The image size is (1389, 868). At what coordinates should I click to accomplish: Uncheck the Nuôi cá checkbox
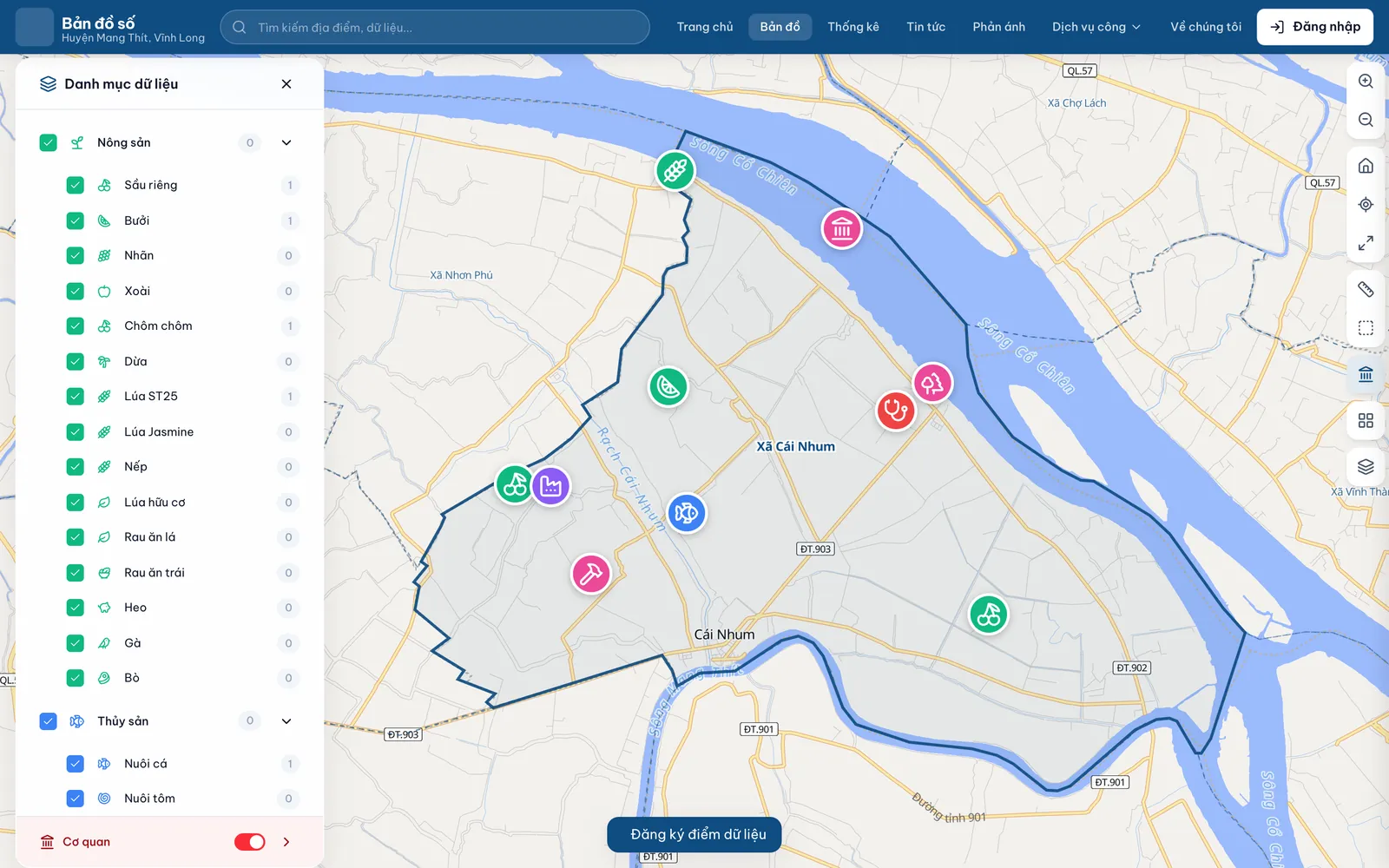pos(76,764)
